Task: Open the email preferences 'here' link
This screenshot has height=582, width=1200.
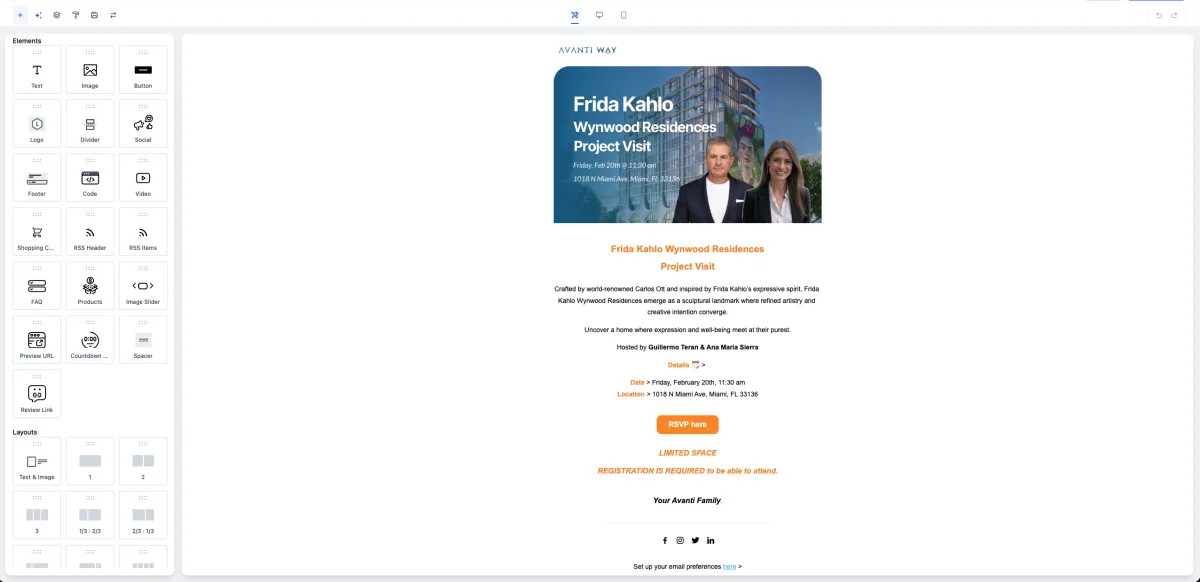Action: coord(729,567)
